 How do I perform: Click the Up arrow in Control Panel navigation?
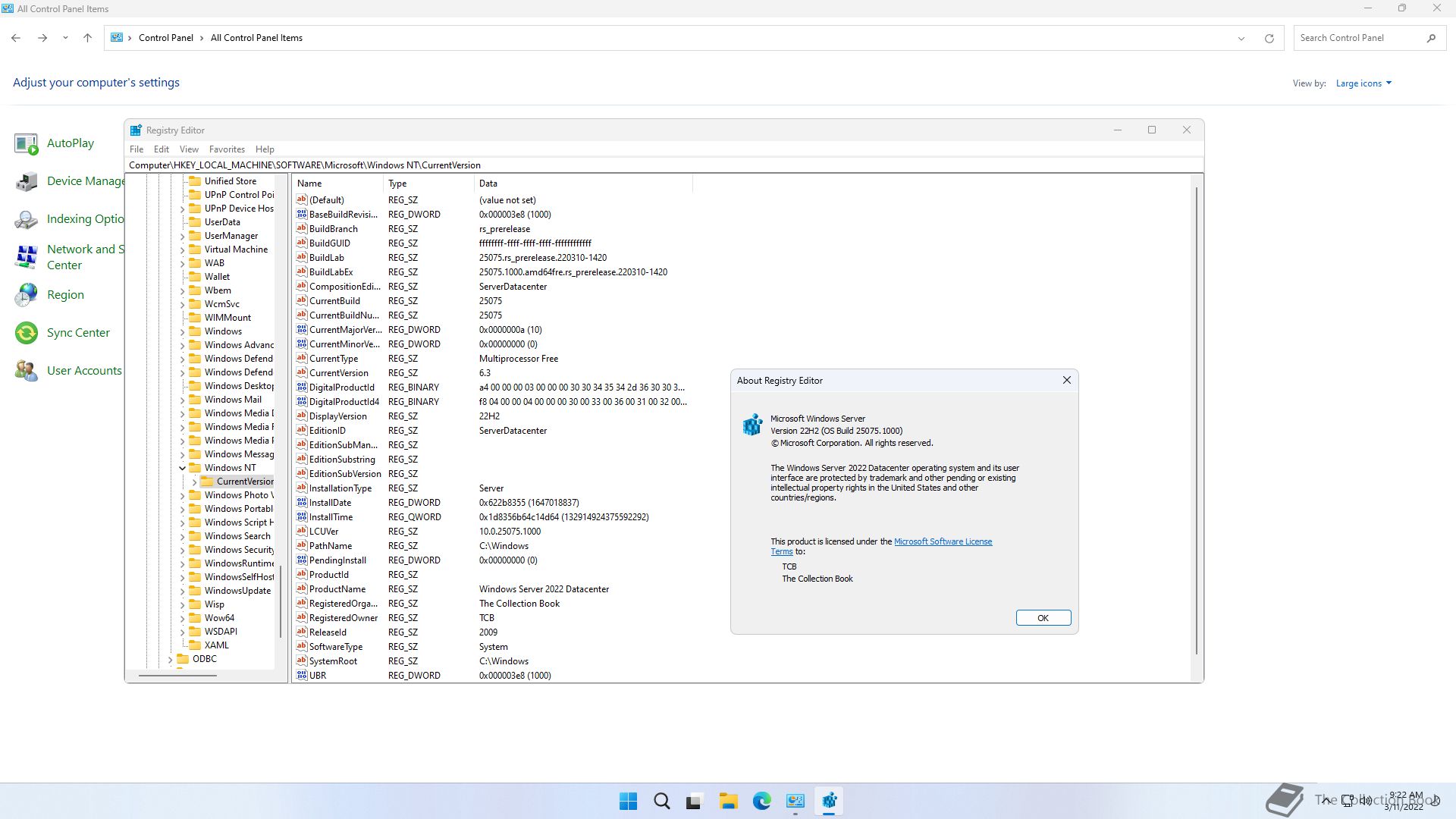click(87, 38)
